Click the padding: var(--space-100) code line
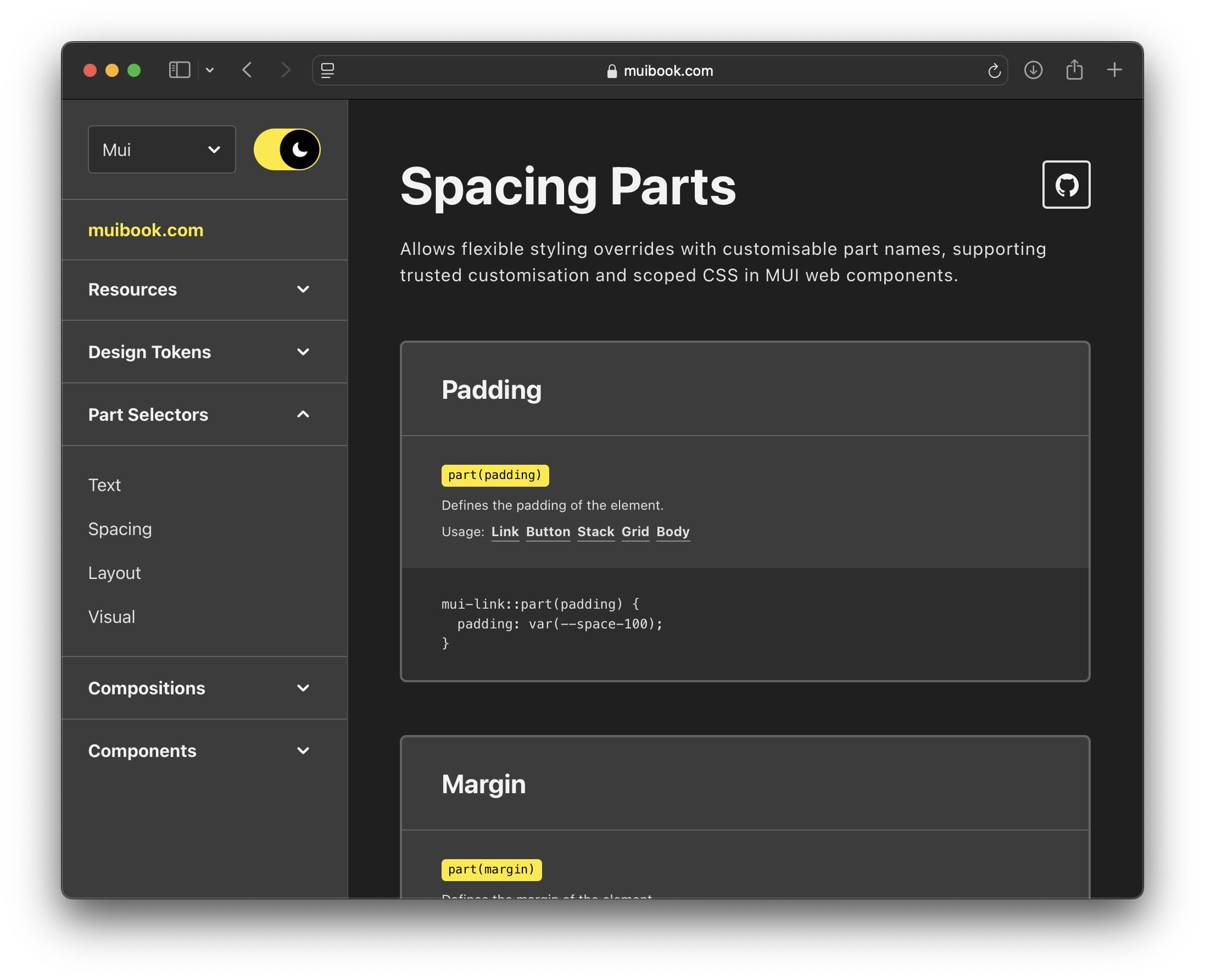The height and width of the screenshot is (980, 1205). coord(559,624)
